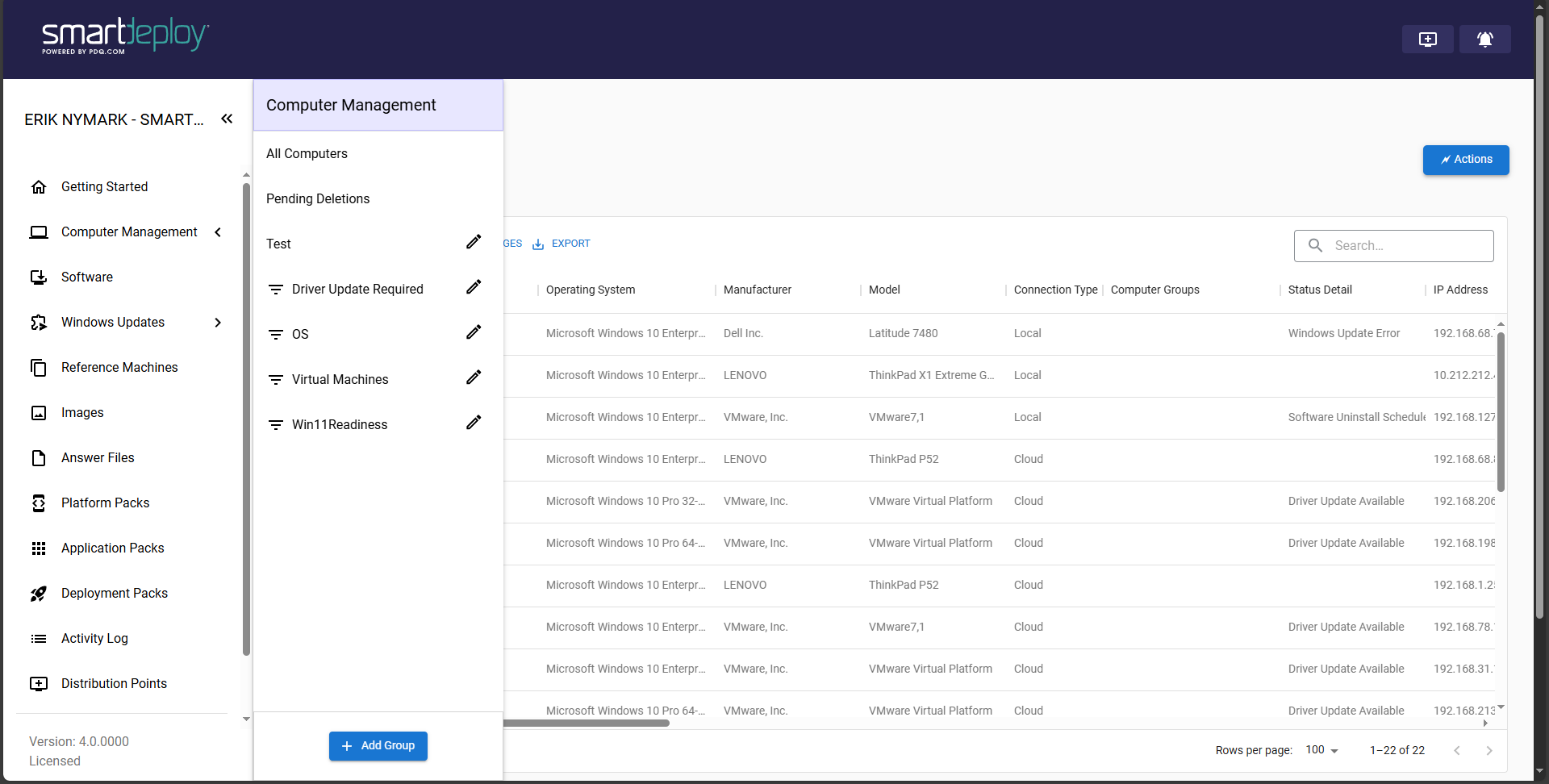Edit the Driver Update Required group pencil icon
Image resolution: width=1549 pixels, height=784 pixels.
click(474, 286)
